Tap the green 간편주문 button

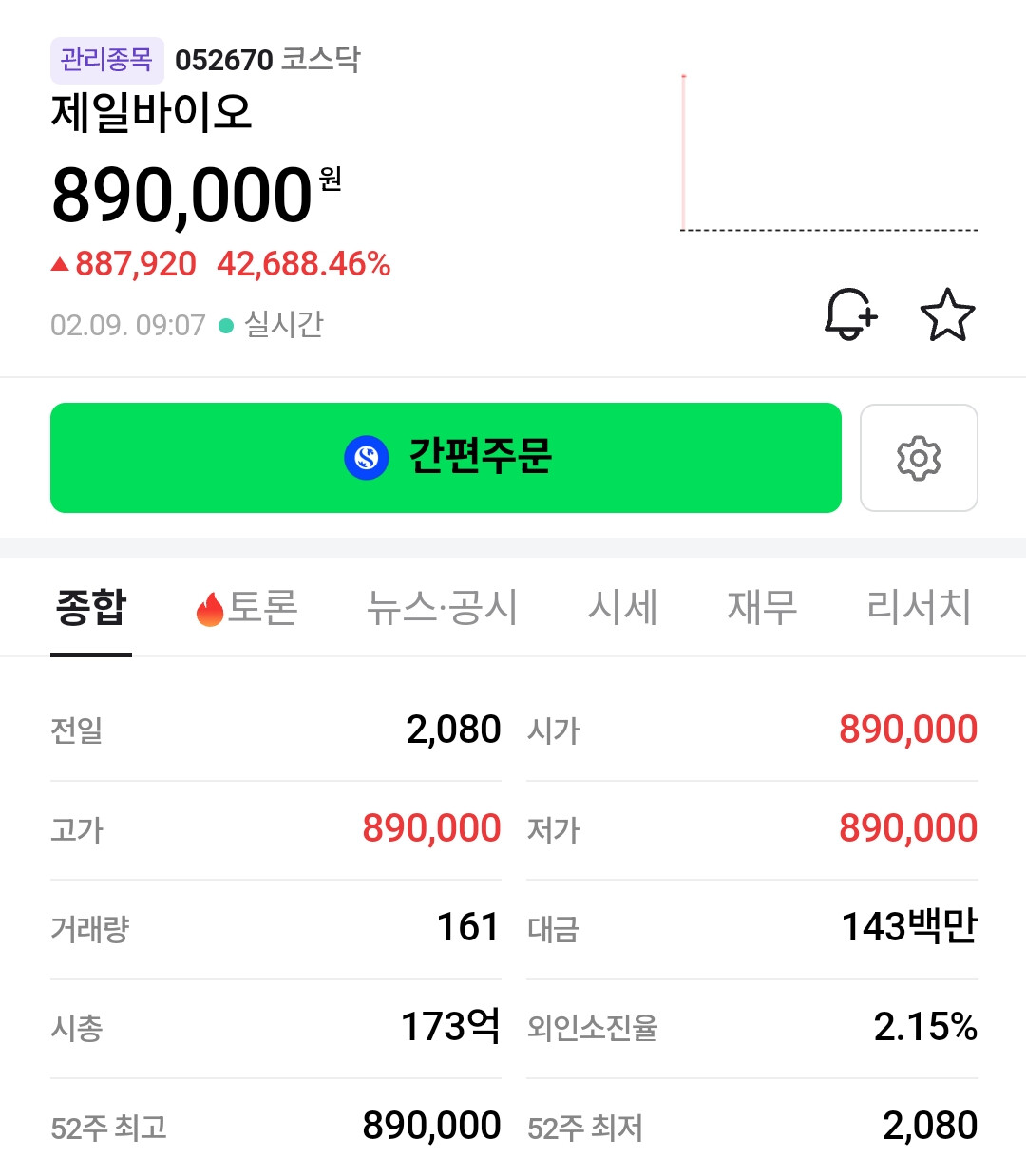pos(446,458)
